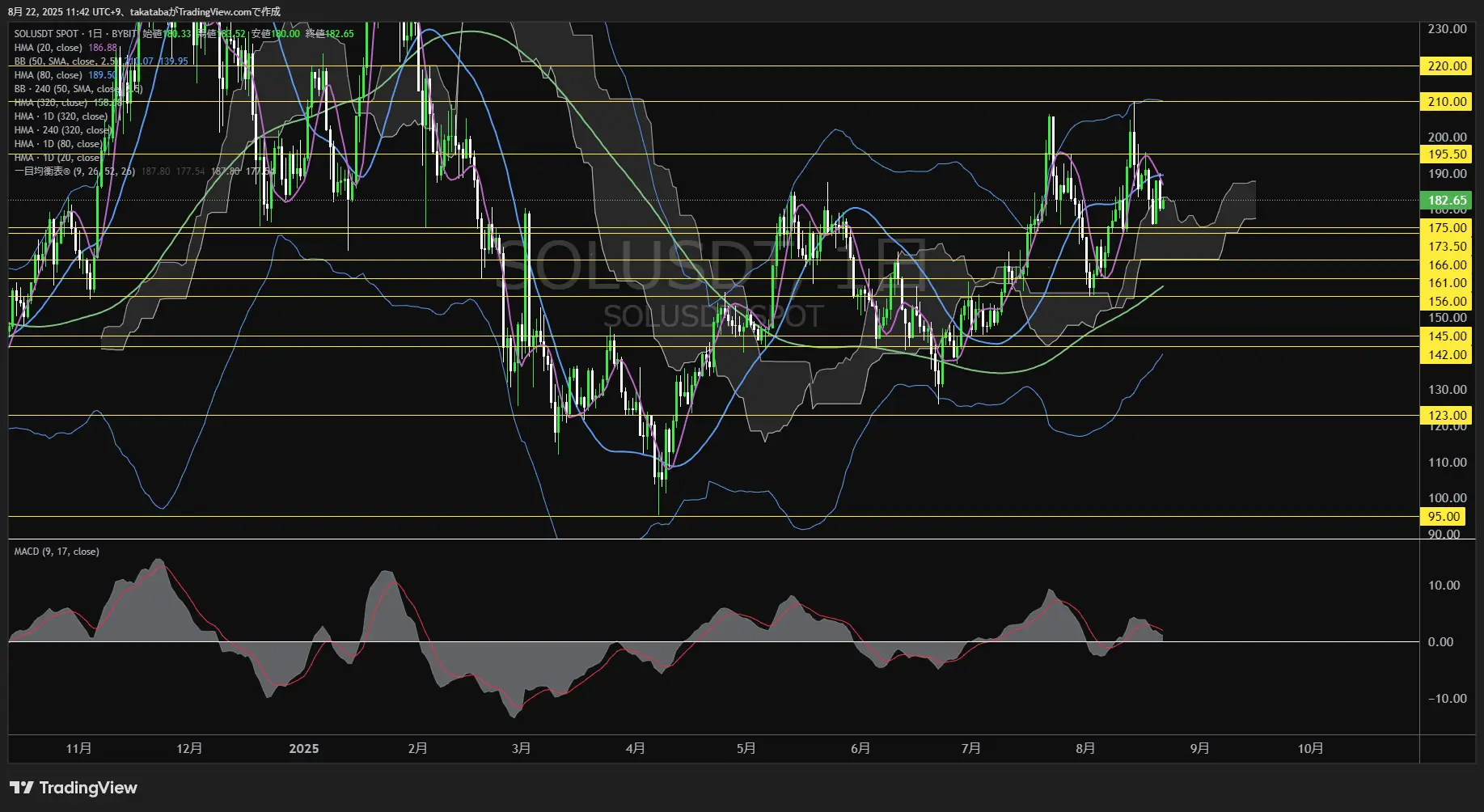Click the 11月 label on time axis
The width and height of the screenshot is (1484, 812).
click(78, 749)
